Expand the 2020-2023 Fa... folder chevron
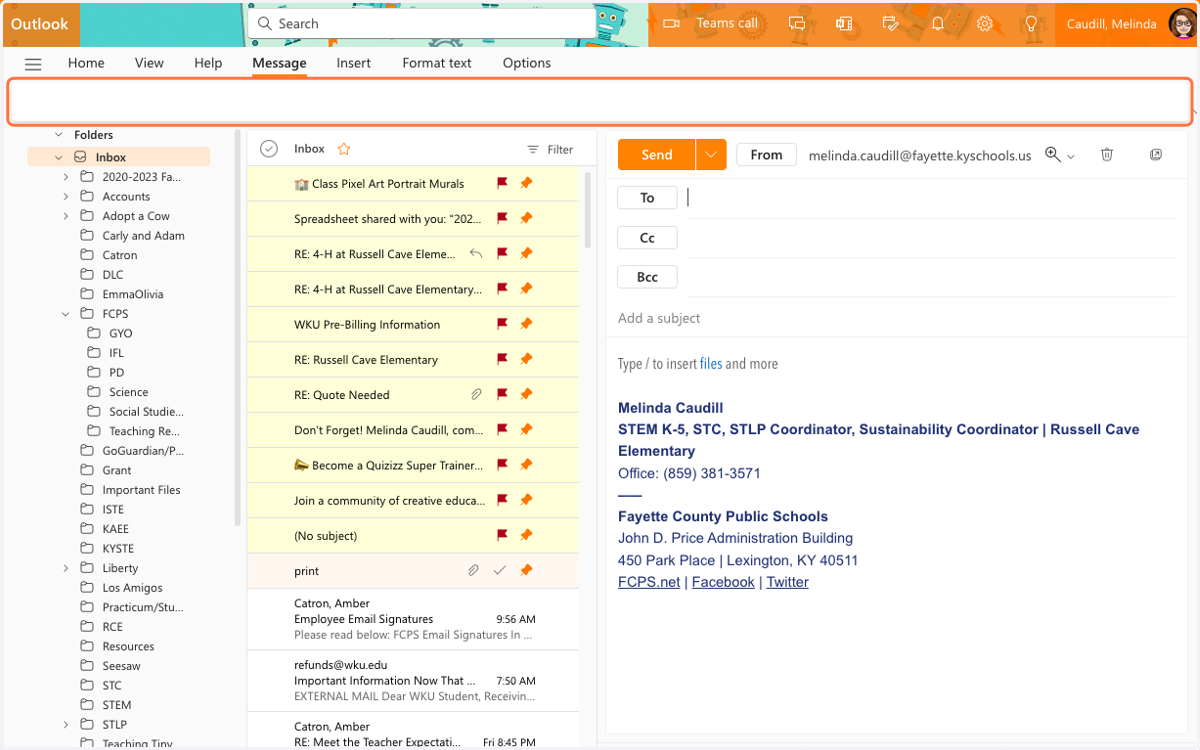The height and width of the screenshot is (750, 1200). (x=66, y=177)
